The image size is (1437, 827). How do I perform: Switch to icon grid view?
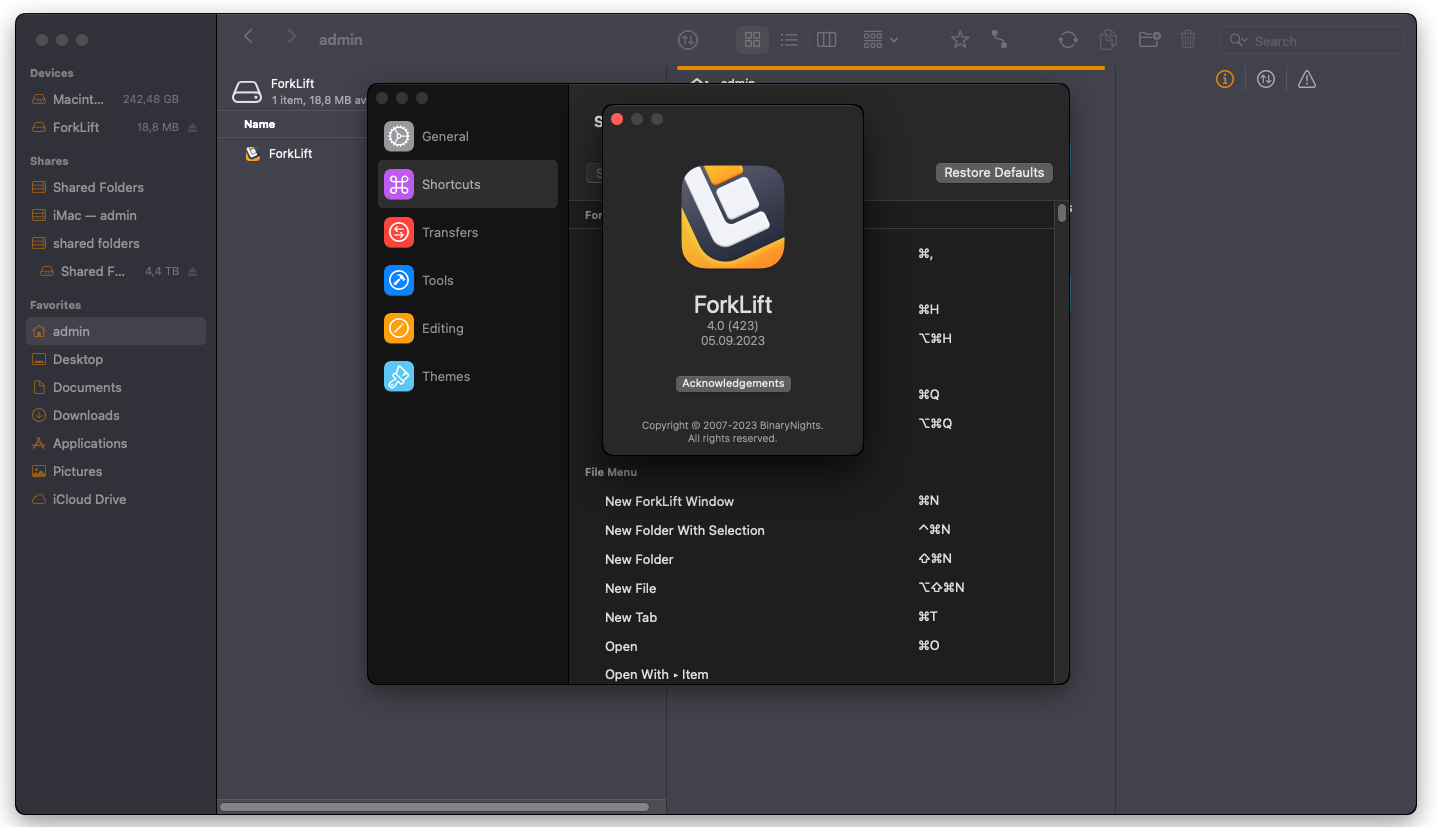(753, 40)
